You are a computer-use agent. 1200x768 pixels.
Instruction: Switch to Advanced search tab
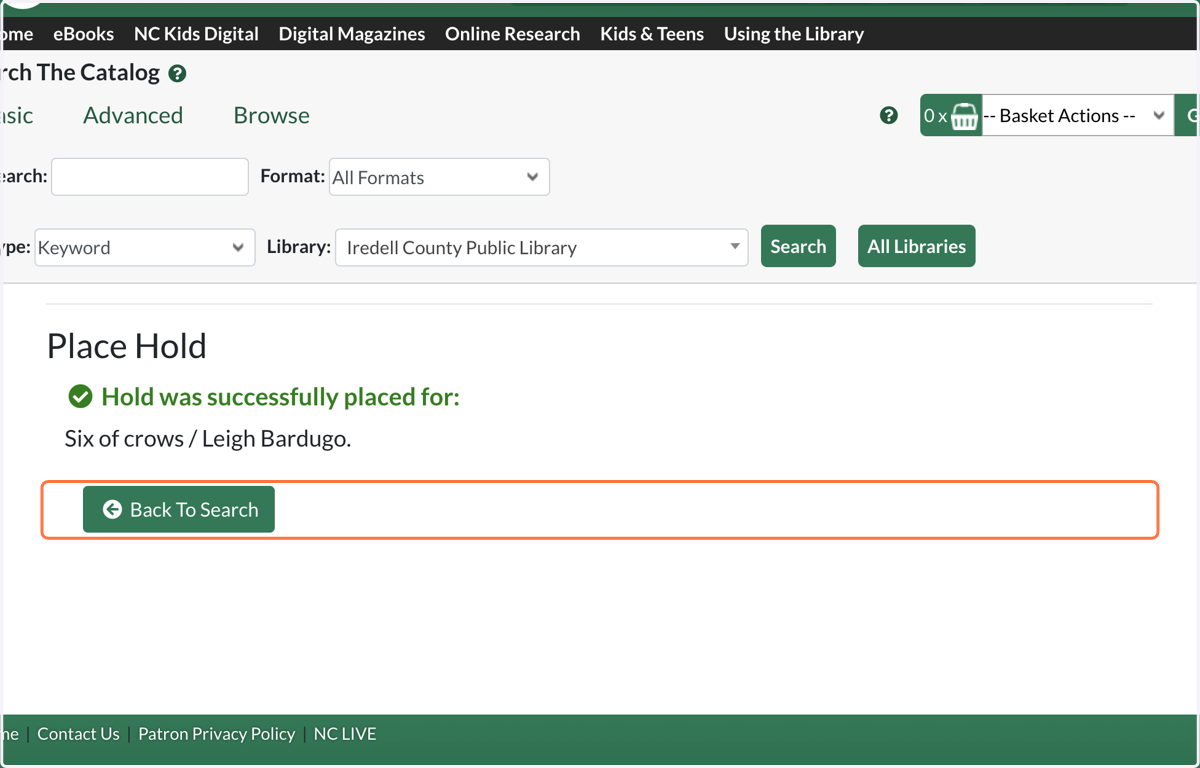133,115
